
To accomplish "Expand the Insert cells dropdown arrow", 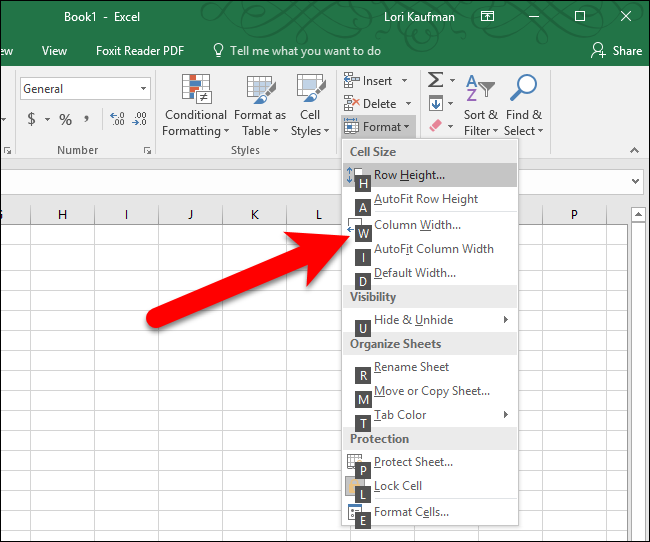I will click(x=405, y=80).
